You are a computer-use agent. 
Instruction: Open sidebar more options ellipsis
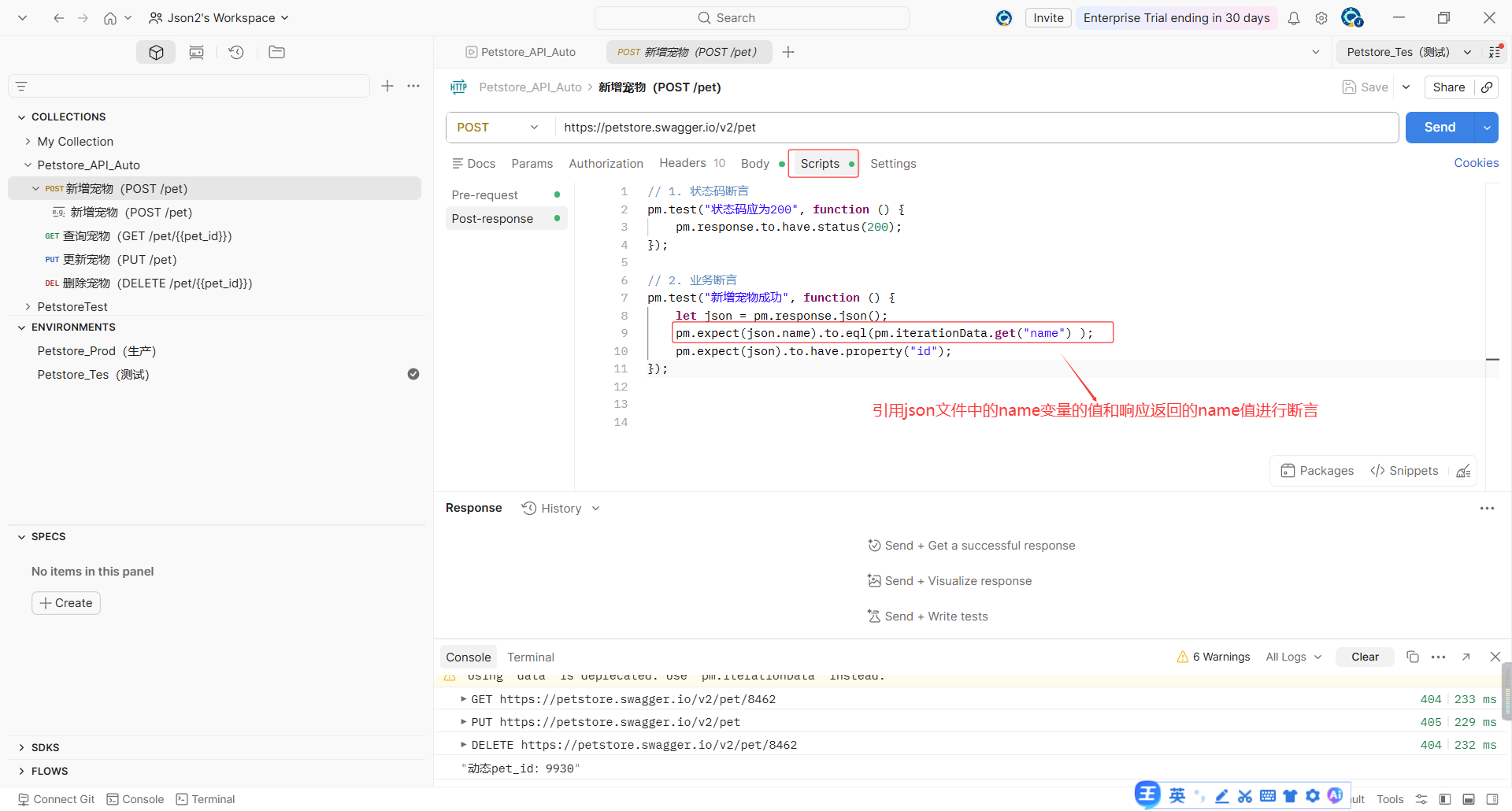coord(413,86)
